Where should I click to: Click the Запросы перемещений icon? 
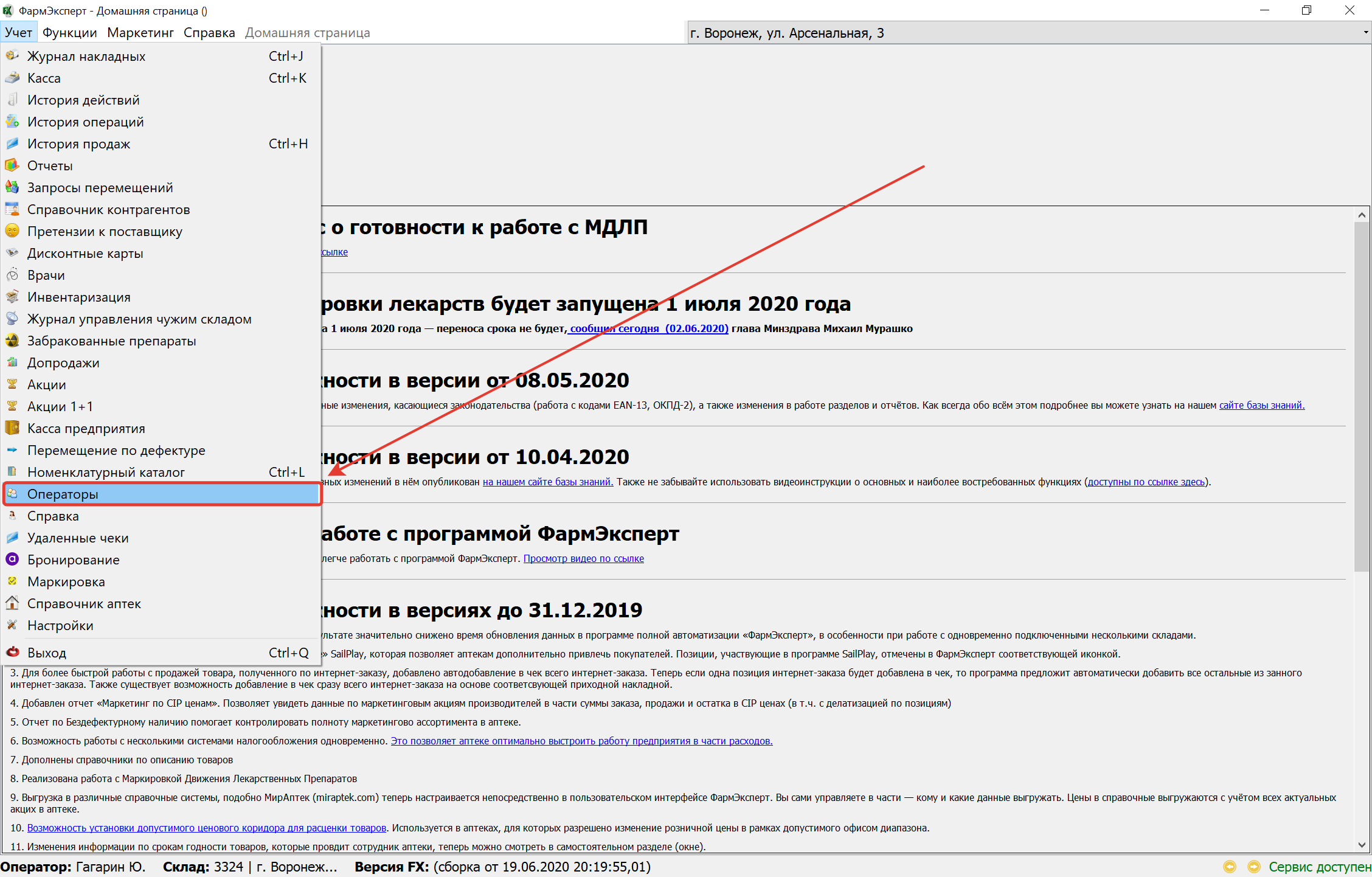point(12,187)
